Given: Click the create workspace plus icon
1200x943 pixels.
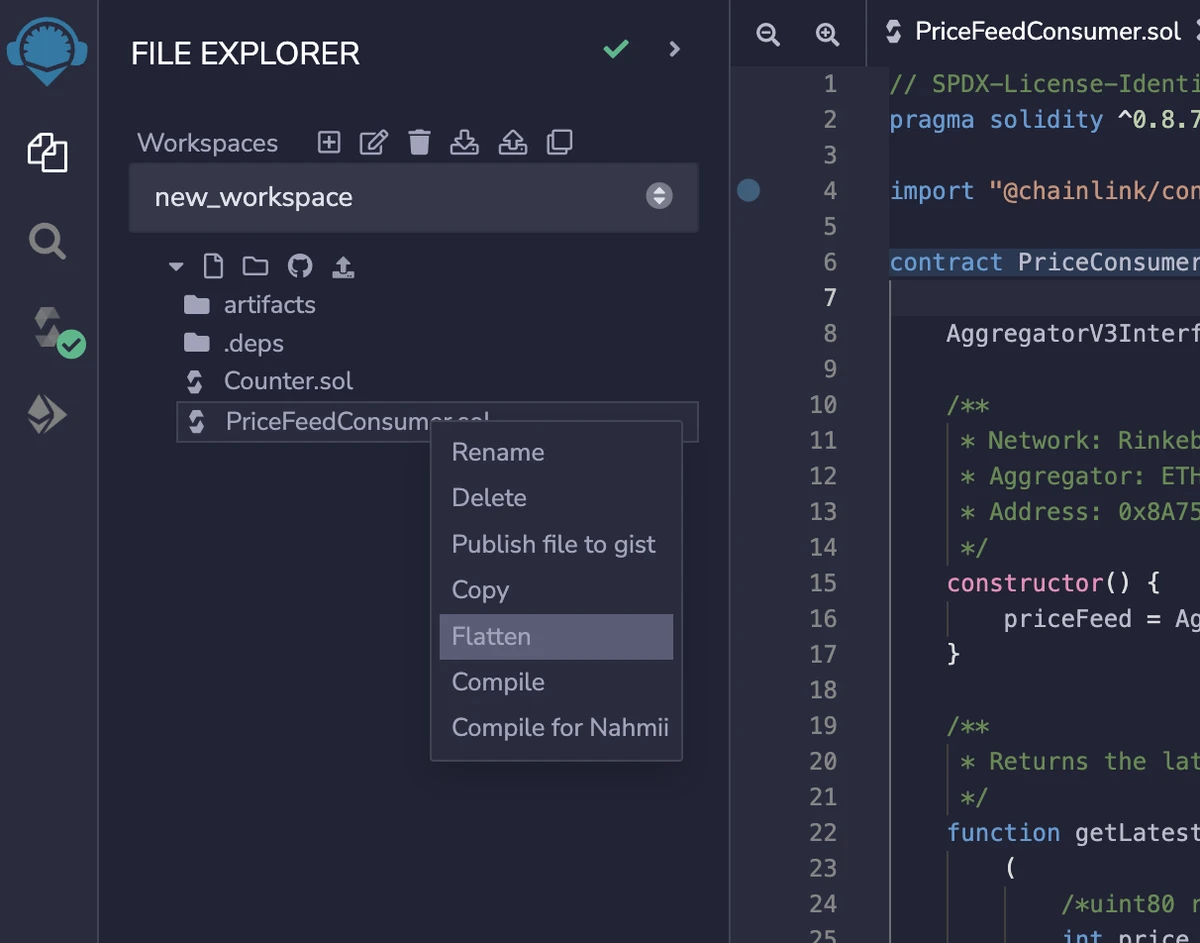Looking at the screenshot, I should click(x=329, y=143).
